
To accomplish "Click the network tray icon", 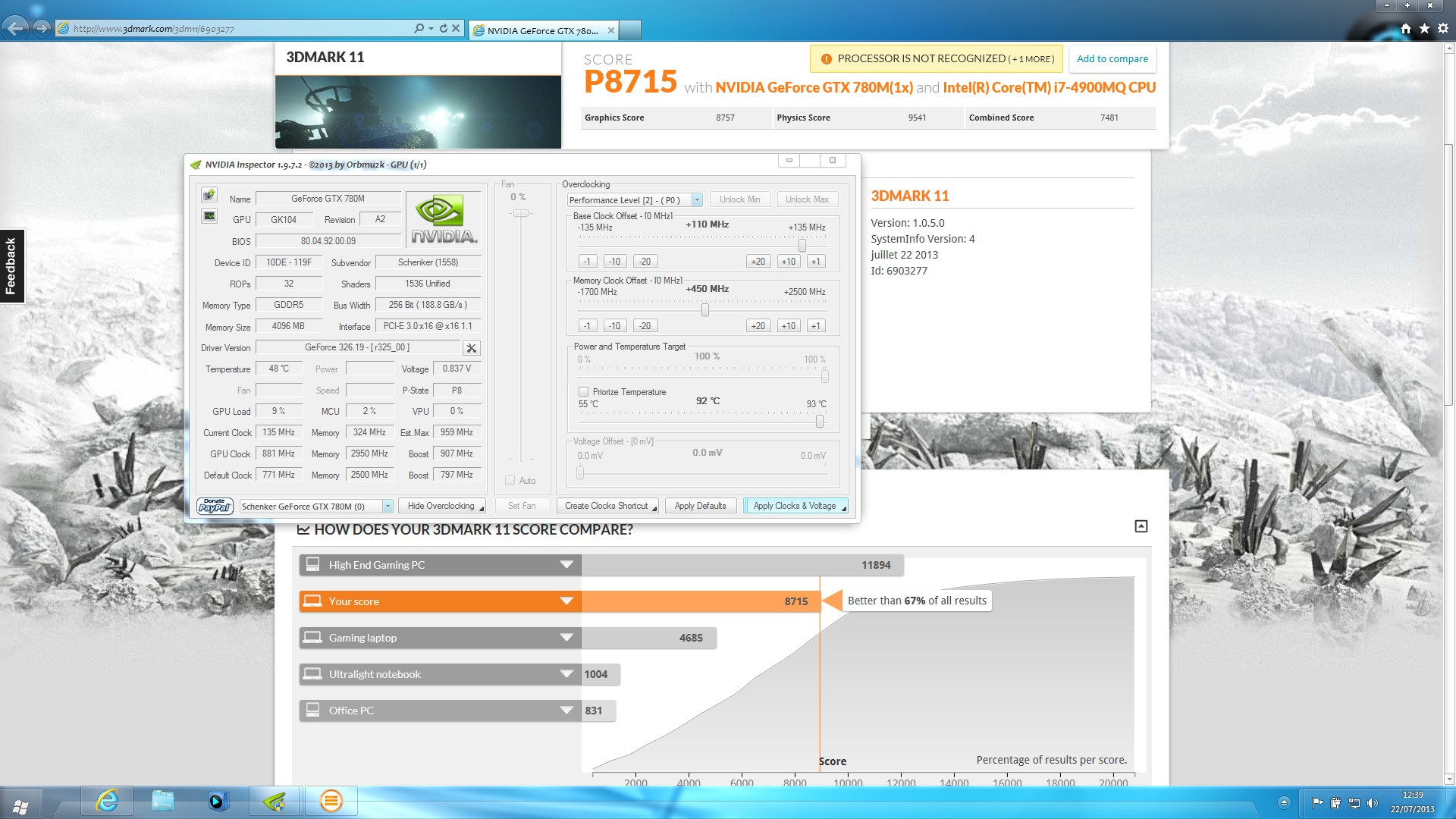I will (1354, 803).
